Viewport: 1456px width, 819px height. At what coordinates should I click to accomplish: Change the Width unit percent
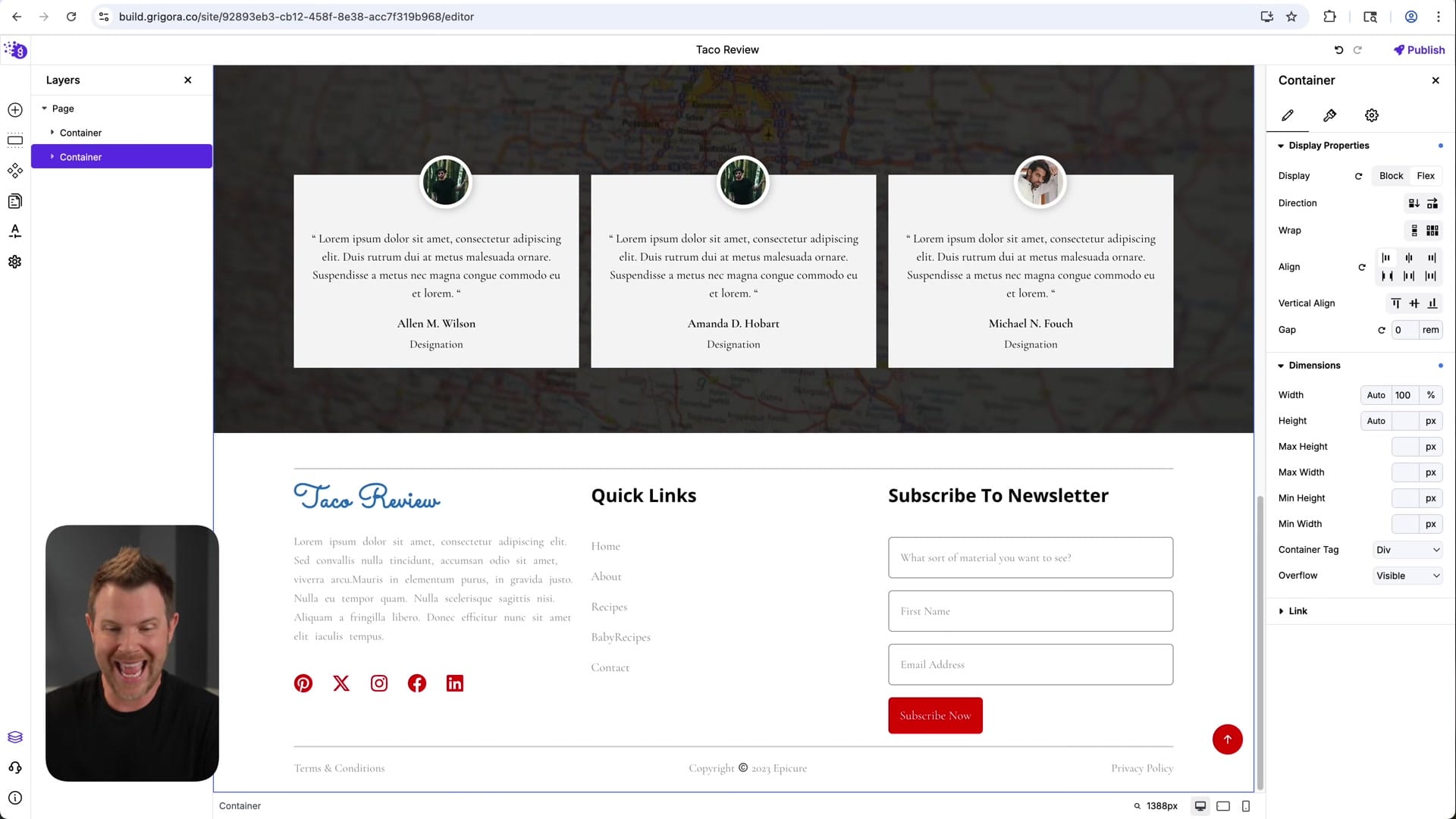pyautogui.click(x=1430, y=395)
